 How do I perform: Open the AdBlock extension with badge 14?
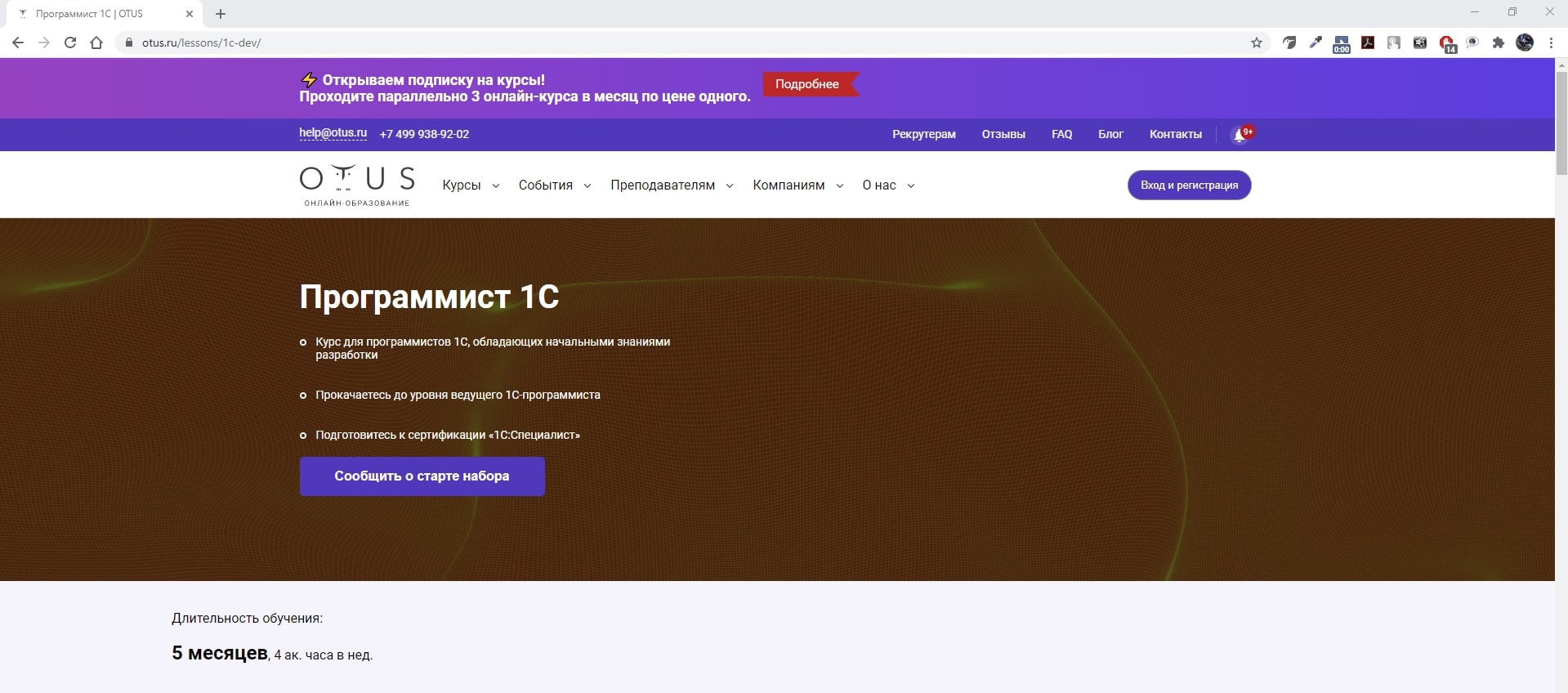tap(1447, 44)
